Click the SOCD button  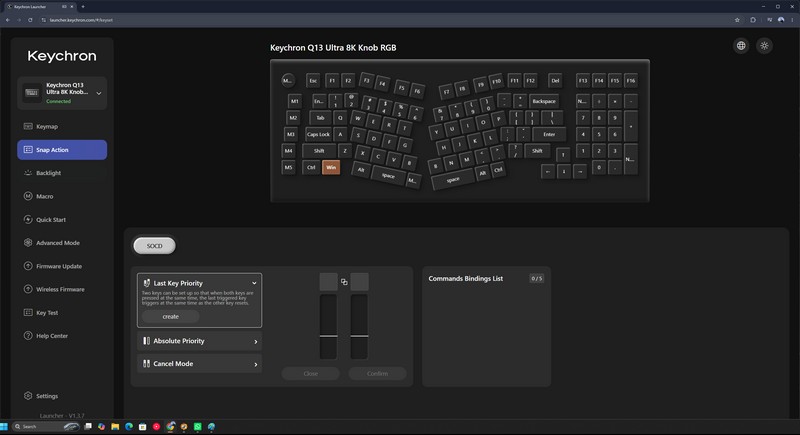coord(155,246)
